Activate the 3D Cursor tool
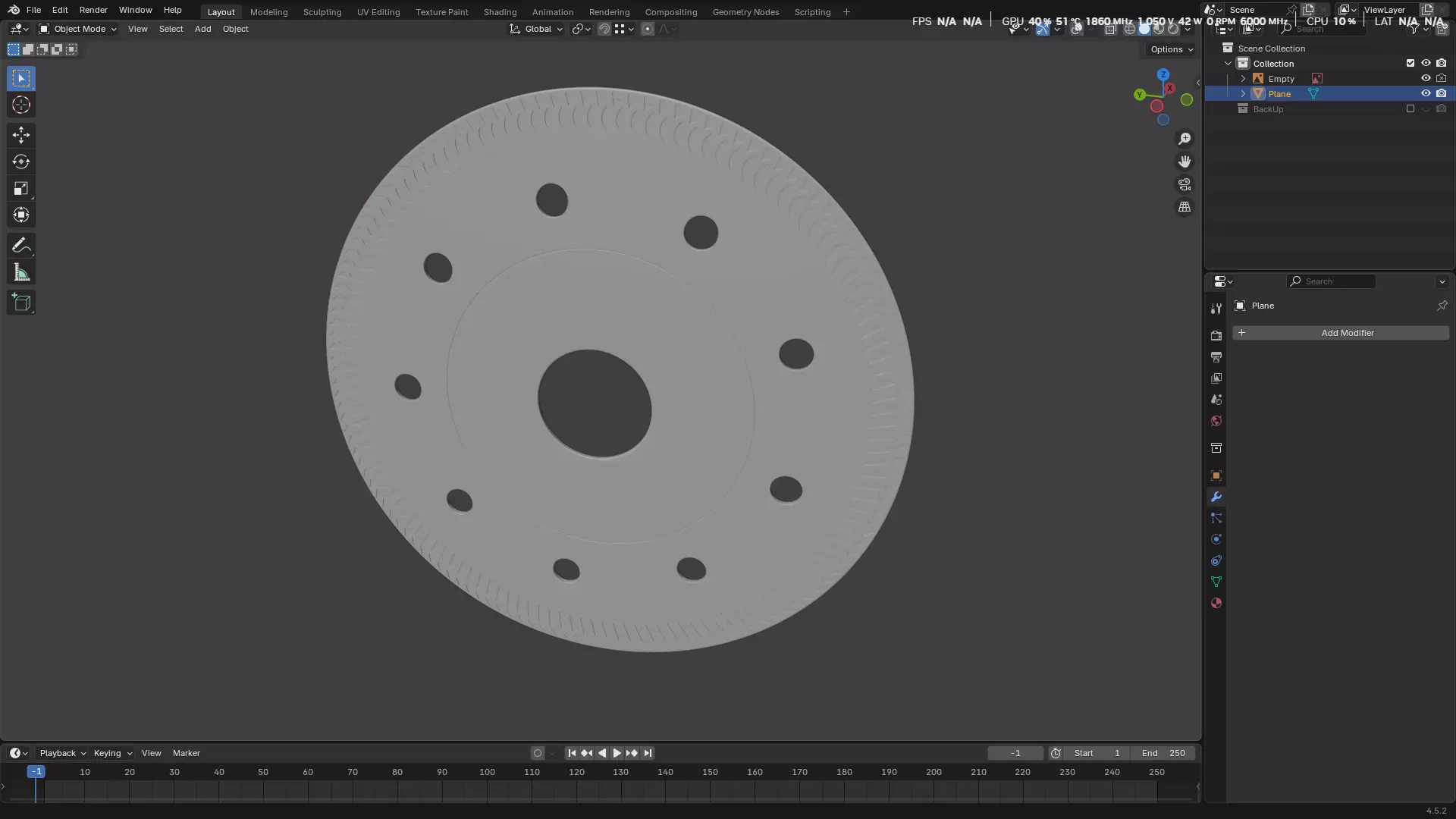The width and height of the screenshot is (1456, 819). tap(21, 105)
